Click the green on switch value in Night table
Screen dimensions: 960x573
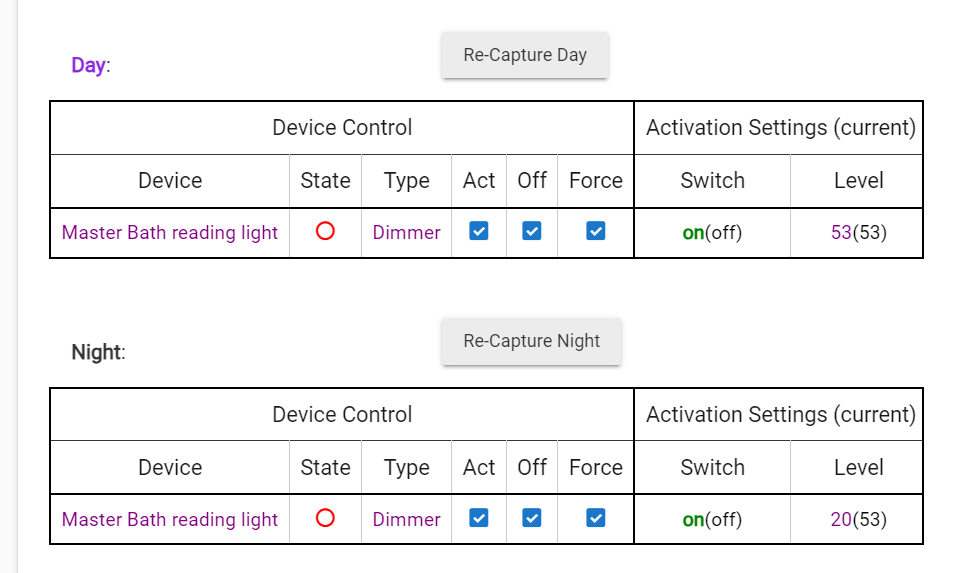click(x=693, y=520)
